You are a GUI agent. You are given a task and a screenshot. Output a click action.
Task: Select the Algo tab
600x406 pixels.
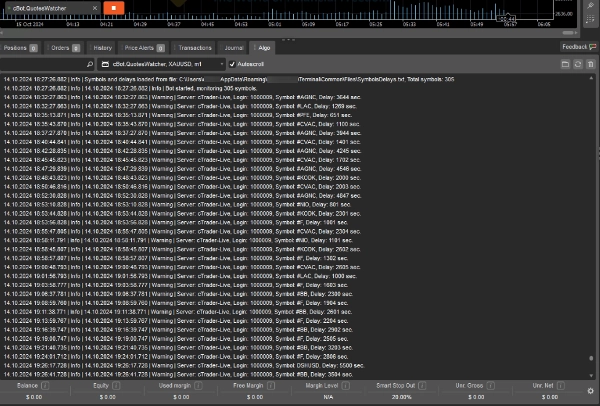pyautogui.click(x=264, y=47)
